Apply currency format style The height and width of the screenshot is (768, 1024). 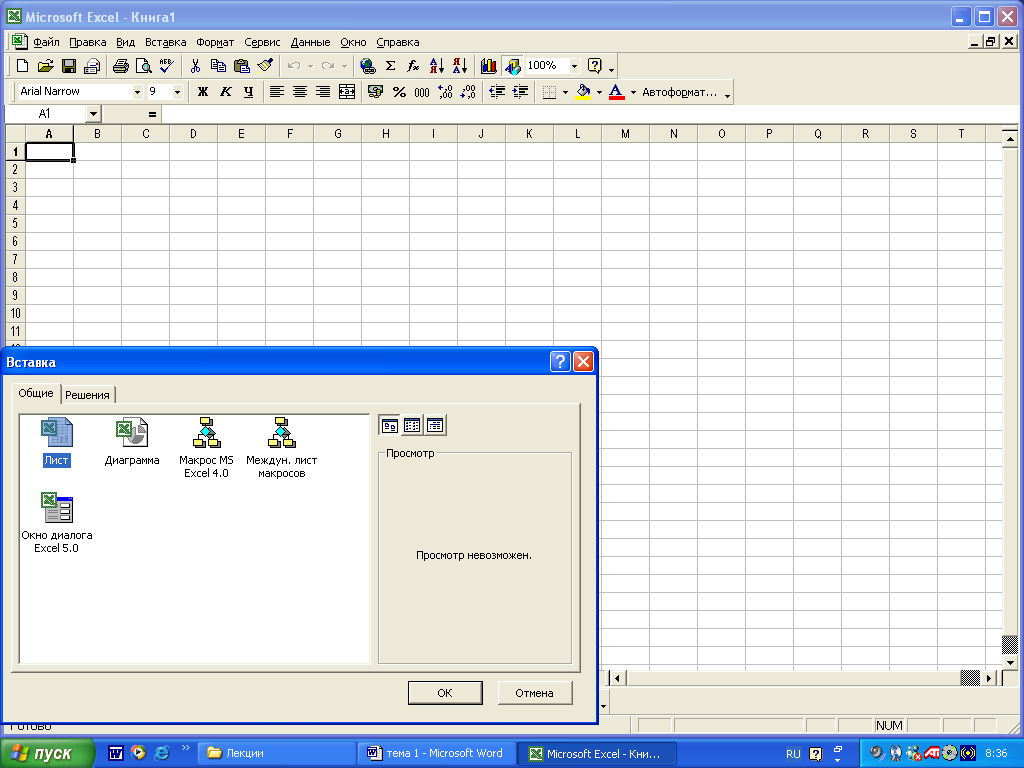point(375,91)
